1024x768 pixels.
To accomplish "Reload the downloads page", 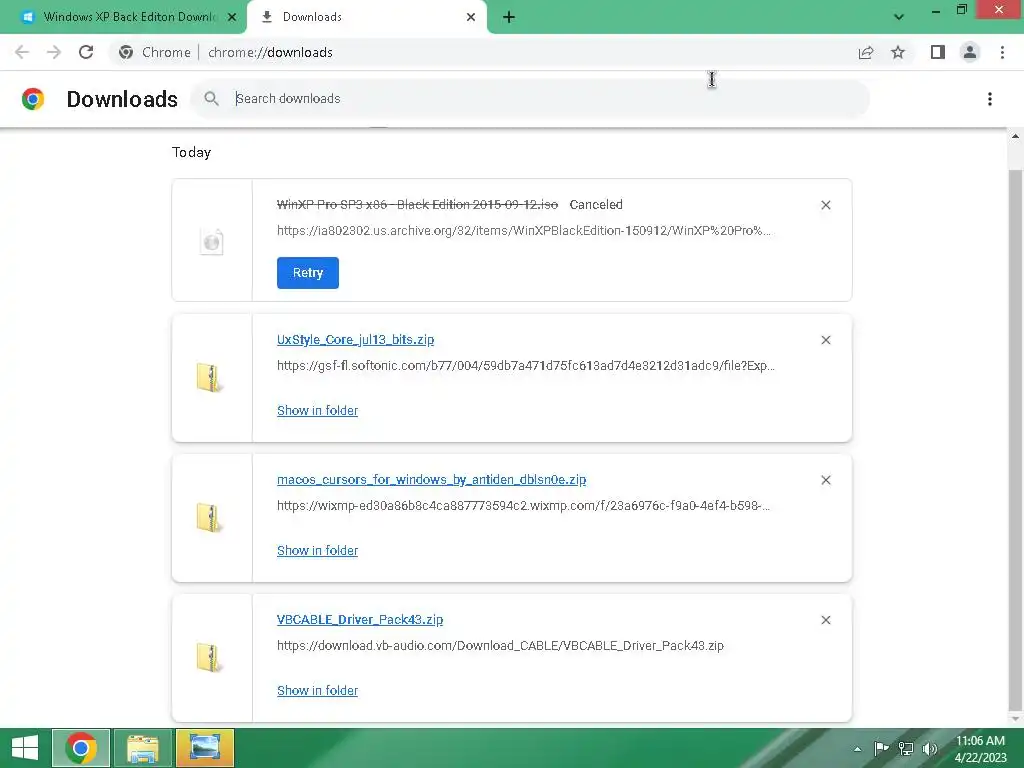I will pyautogui.click(x=86, y=52).
